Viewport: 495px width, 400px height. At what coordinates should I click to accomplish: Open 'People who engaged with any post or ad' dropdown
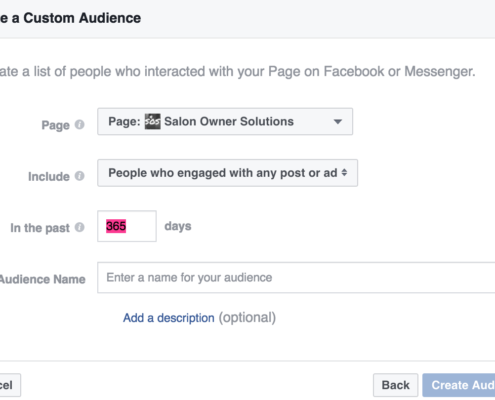[227, 173]
